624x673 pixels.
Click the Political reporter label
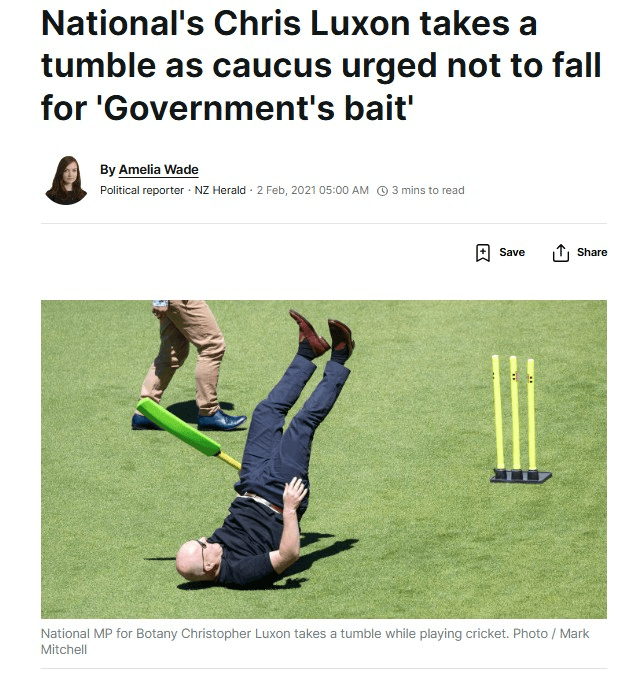142,190
